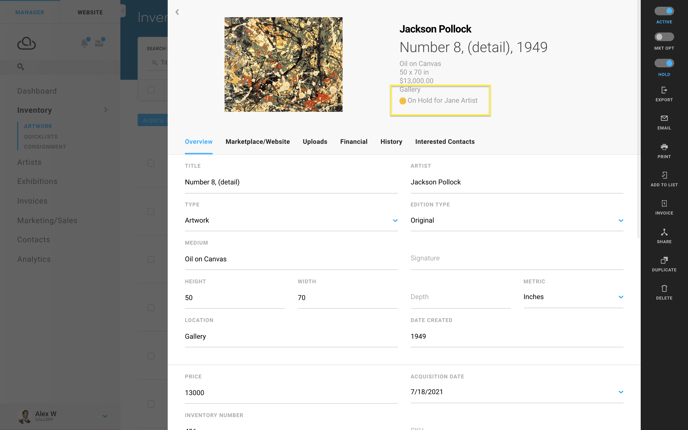
Task: Click the Print icon
Action: click(x=664, y=147)
